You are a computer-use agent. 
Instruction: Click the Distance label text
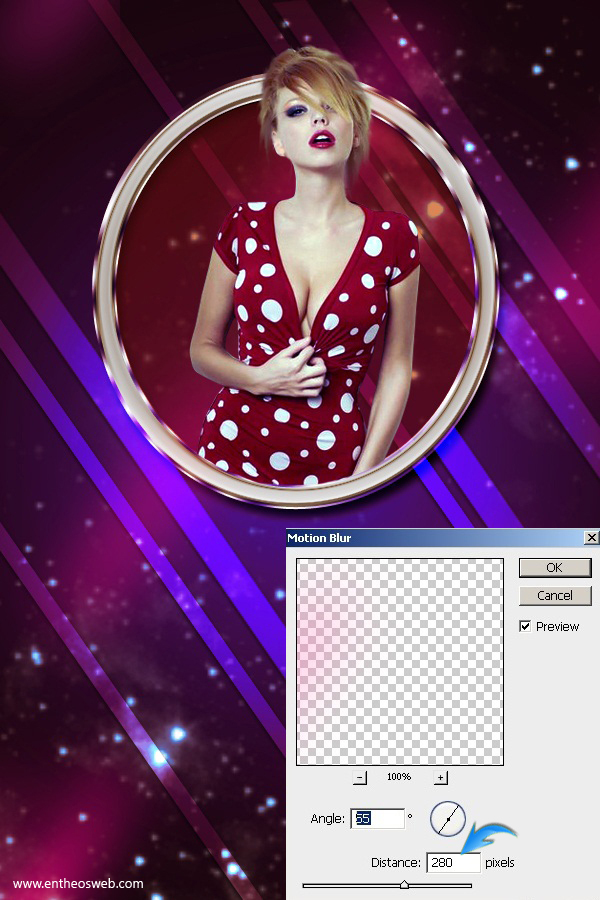coord(394,862)
